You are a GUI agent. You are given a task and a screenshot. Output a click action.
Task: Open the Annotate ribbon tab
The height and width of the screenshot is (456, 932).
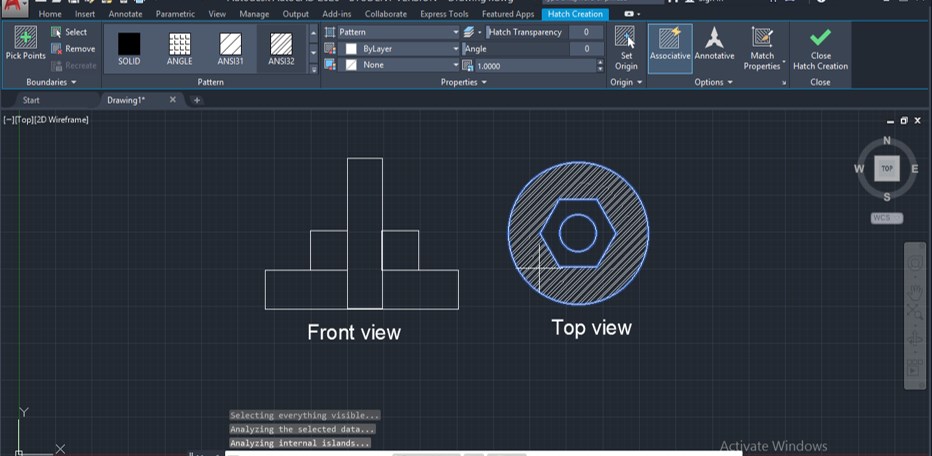click(x=125, y=14)
